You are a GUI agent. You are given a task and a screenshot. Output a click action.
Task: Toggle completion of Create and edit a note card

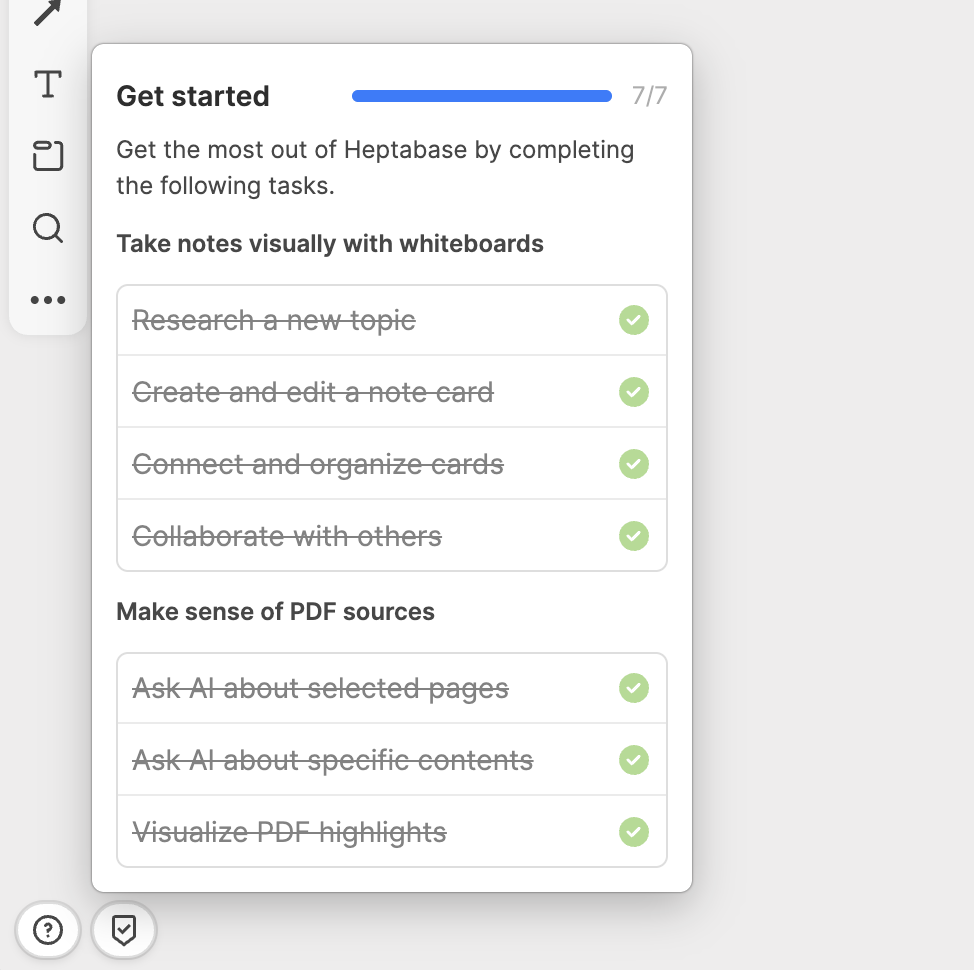pyautogui.click(x=633, y=392)
